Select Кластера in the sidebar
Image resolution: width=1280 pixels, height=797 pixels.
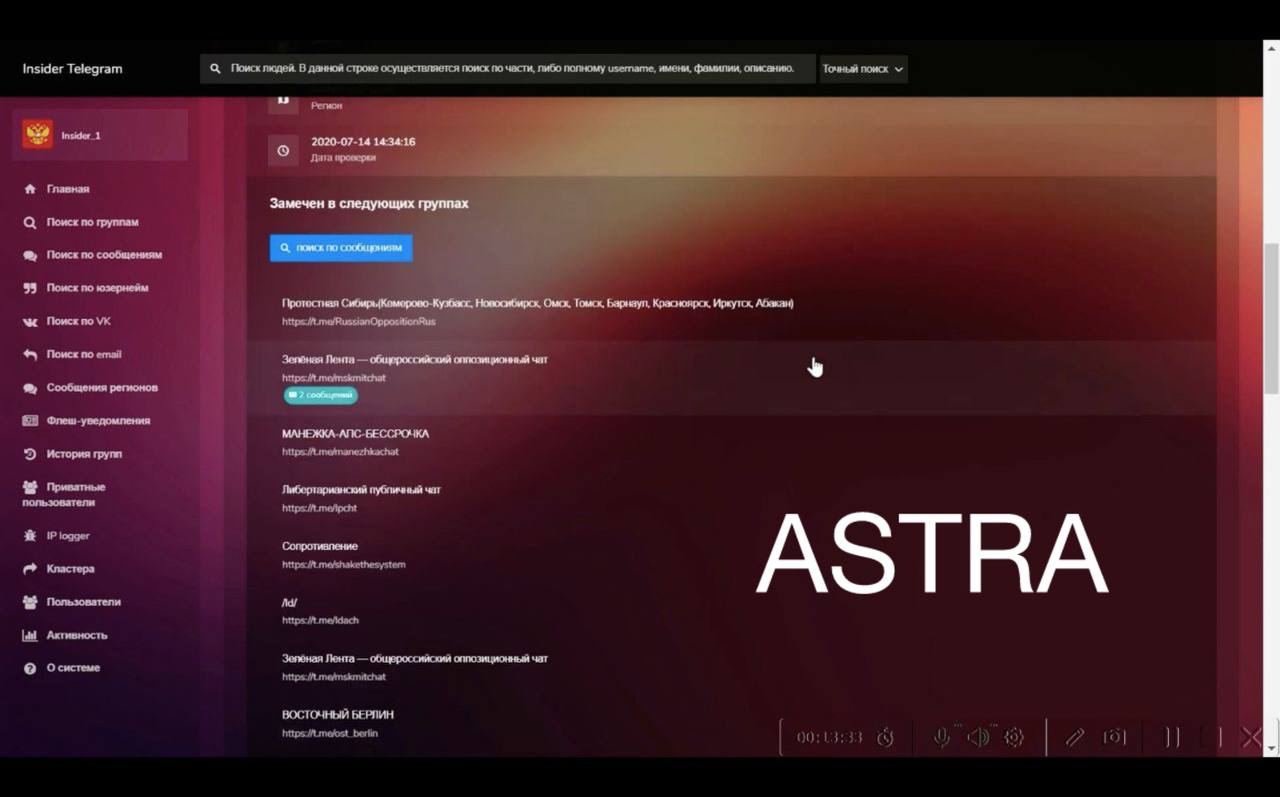pyautogui.click(x=70, y=569)
